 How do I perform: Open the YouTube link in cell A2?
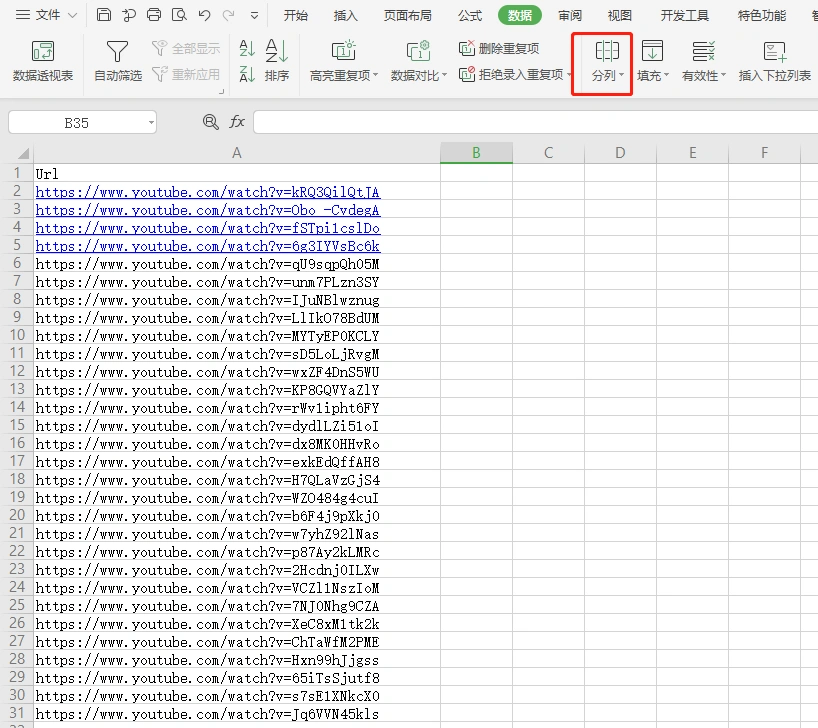207,192
